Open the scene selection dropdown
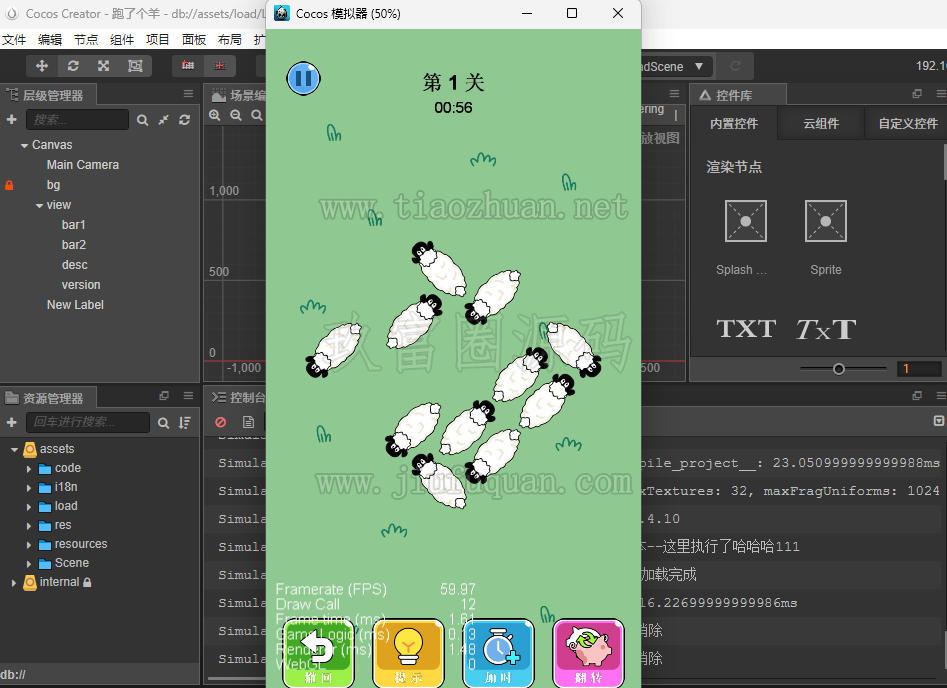This screenshot has width=947, height=688. point(699,66)
